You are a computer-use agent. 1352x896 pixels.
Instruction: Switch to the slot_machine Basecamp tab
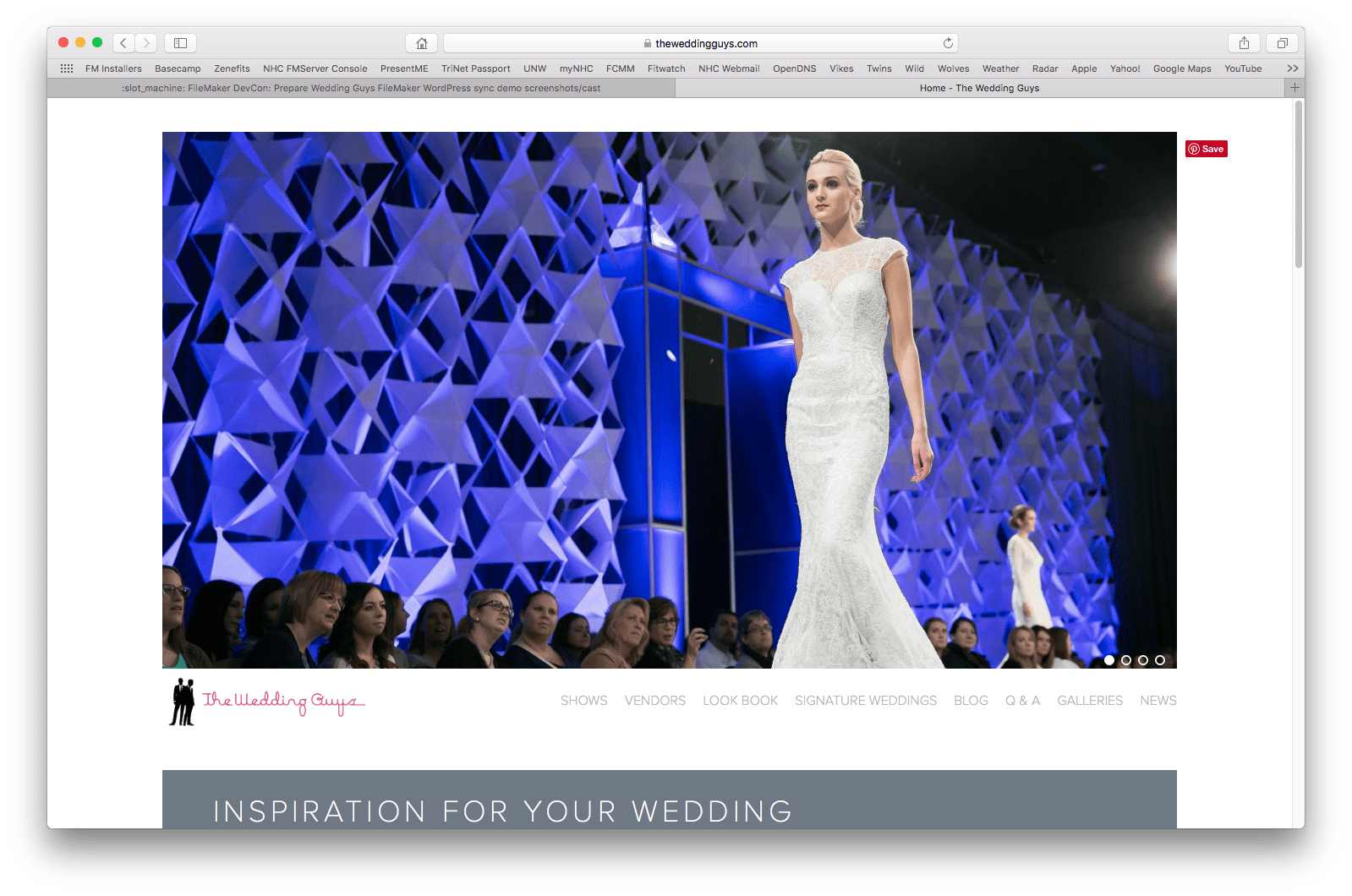361,88
